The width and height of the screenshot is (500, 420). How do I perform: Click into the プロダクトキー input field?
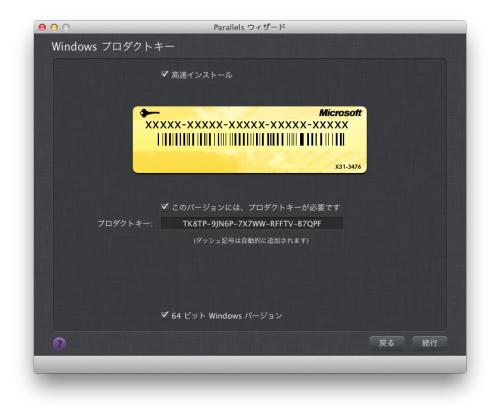[x=252, y=223]
